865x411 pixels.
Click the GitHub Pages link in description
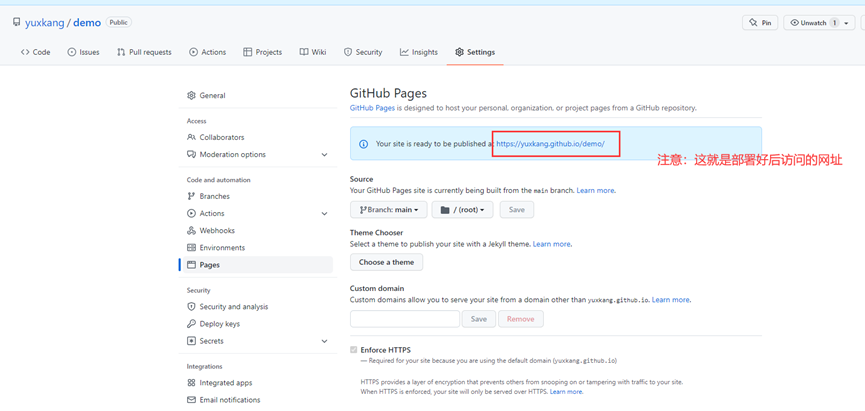(372, 108)
